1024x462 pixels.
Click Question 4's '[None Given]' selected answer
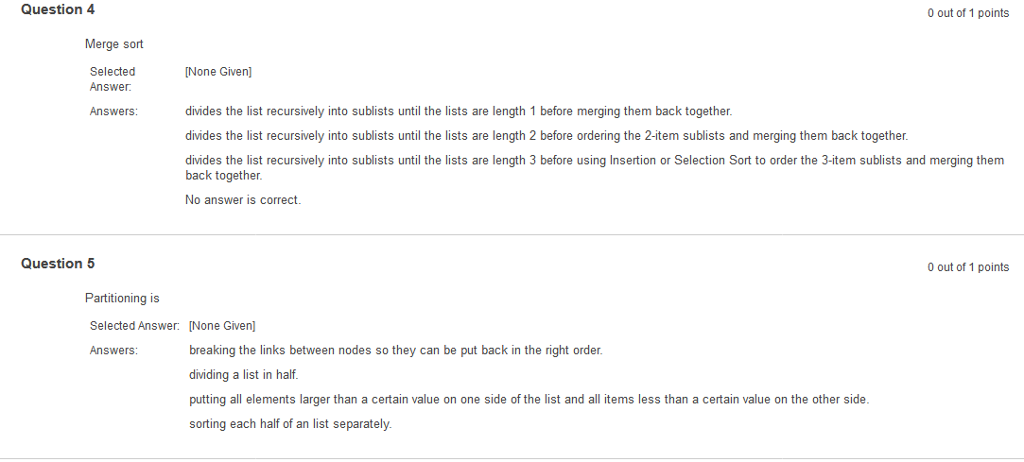point(218,72)
